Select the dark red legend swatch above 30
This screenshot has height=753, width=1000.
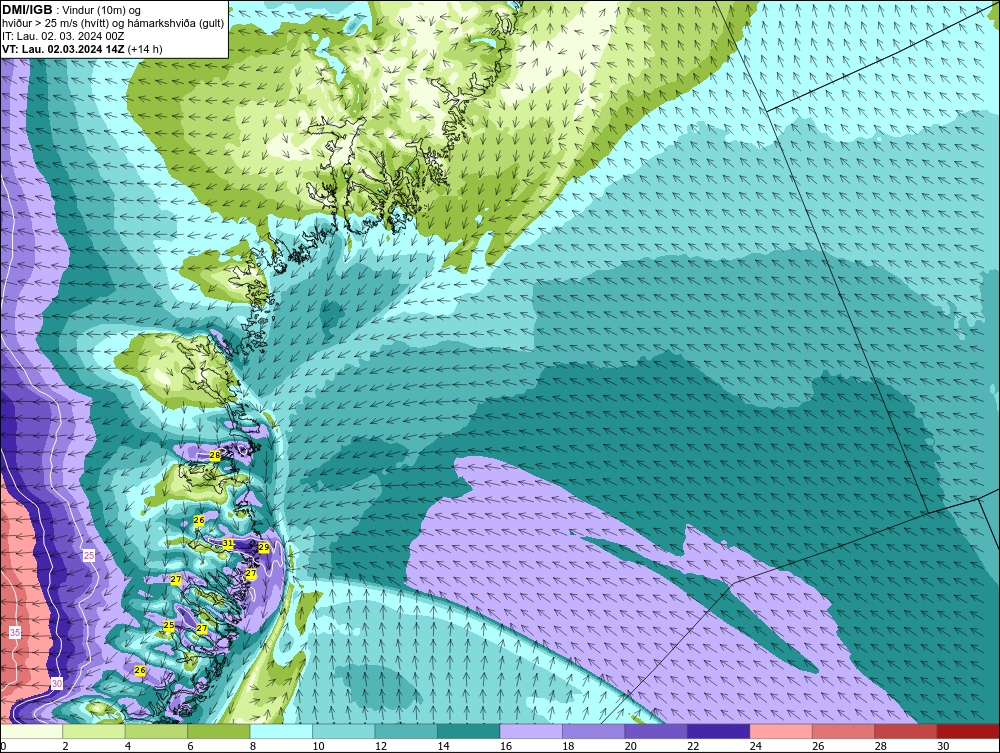tap(968, 731)
